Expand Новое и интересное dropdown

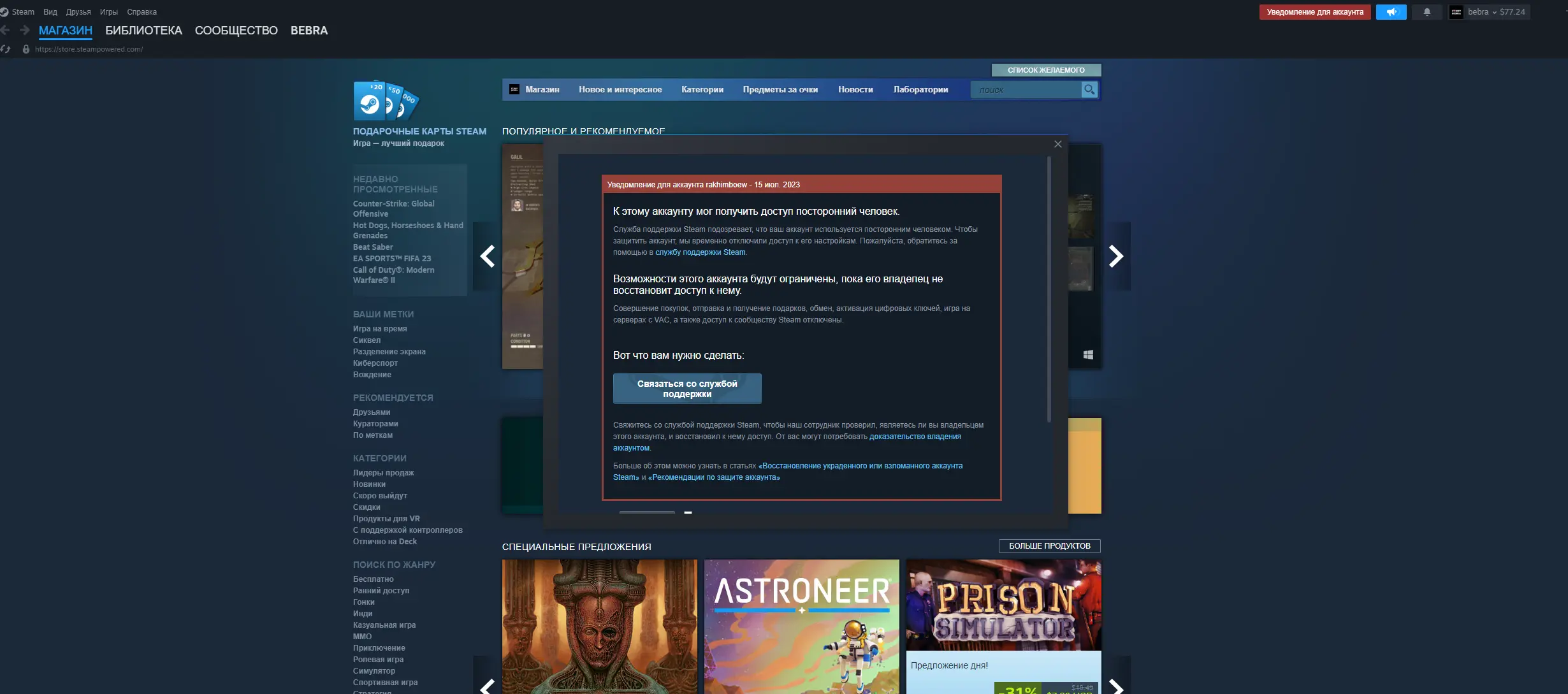(620, 90)
